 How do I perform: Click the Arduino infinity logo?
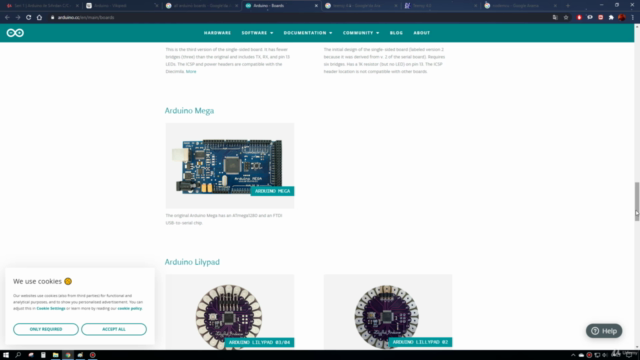tap(15, 33)
